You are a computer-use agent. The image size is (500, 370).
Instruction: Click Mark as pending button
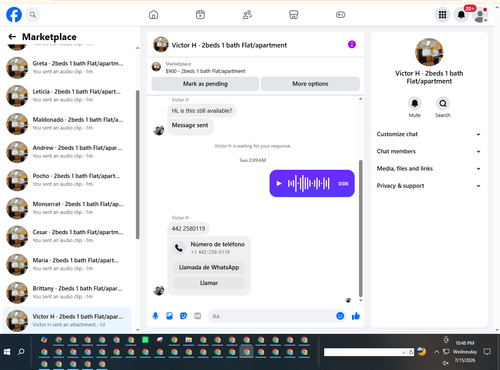click(205, 84)
